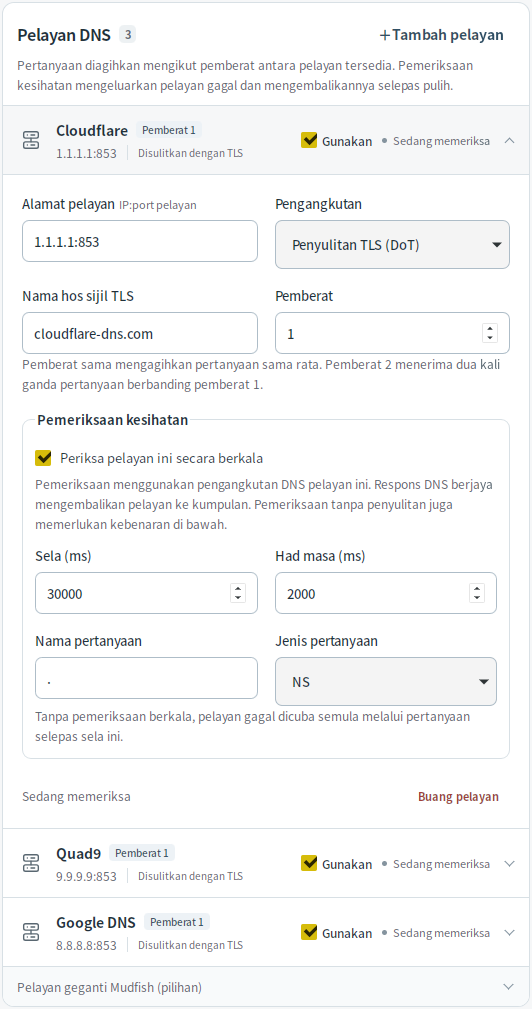Click the Quad9 server name
Image resolution: width=532 pixels, height=1009 pixels.
click(x=78, y=853)
